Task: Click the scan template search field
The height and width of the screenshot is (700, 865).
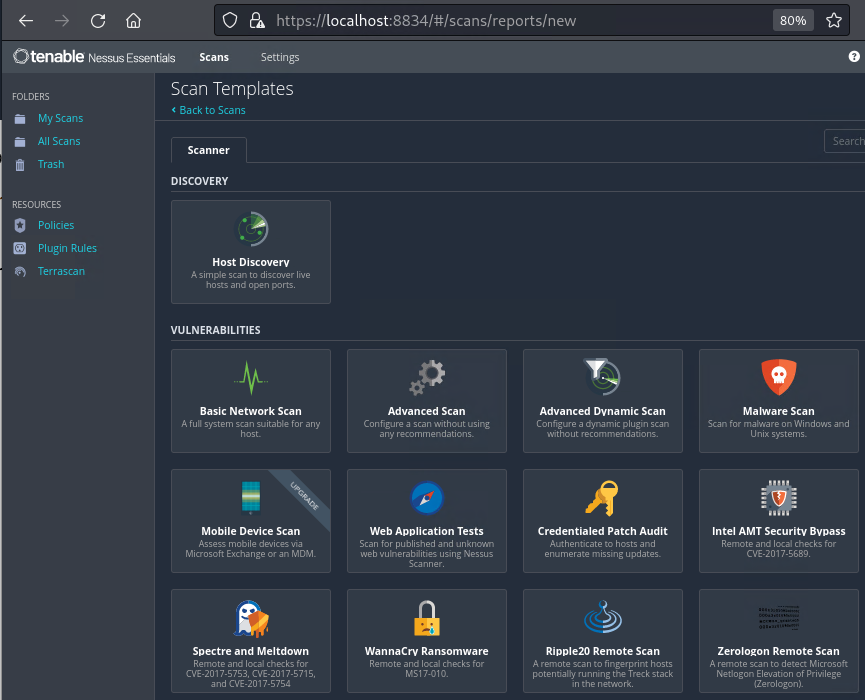Action: [x=845, y=141]
